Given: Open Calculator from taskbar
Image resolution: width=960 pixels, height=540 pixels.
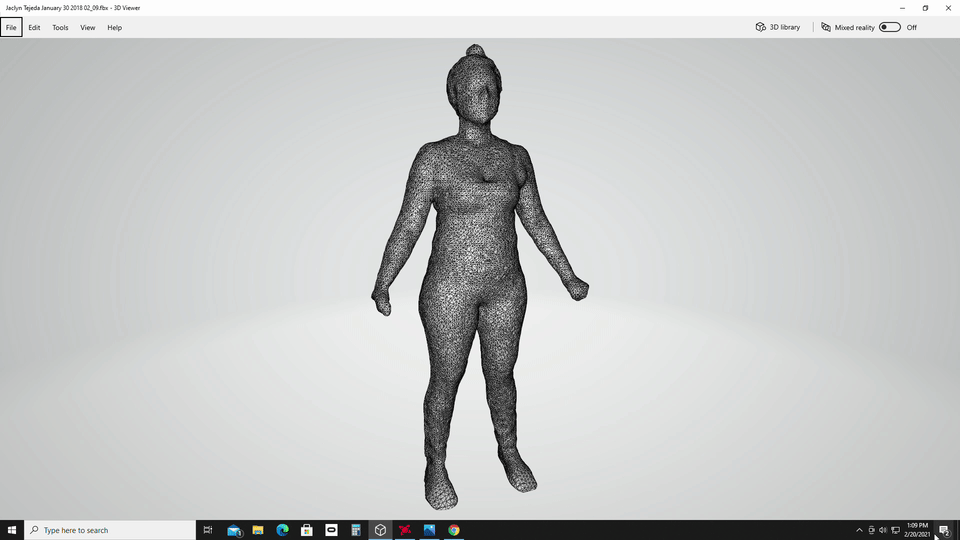Looking at the screenshot, I should (x=356, y=530).
